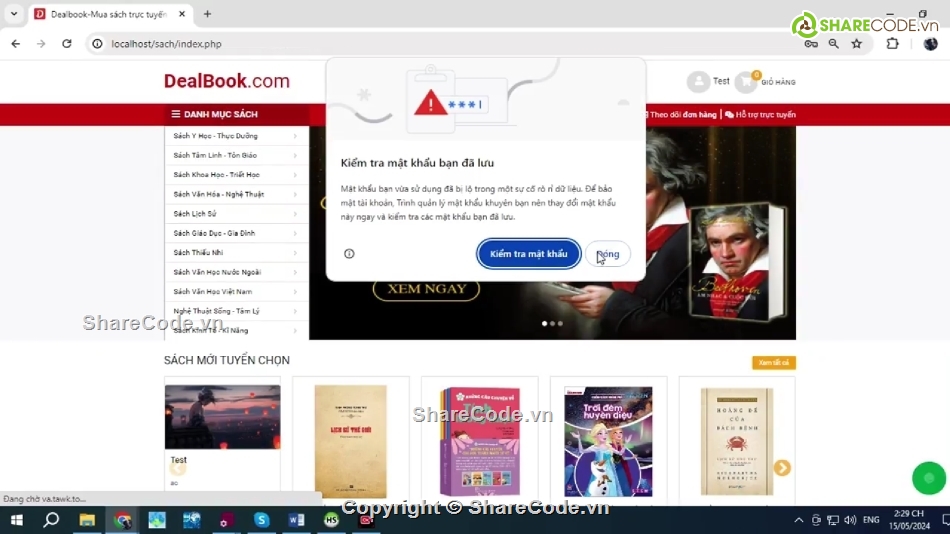Screen dimensions: 950x534
Task: Click the Xem tất cả button
Action: tap(774, 362)
